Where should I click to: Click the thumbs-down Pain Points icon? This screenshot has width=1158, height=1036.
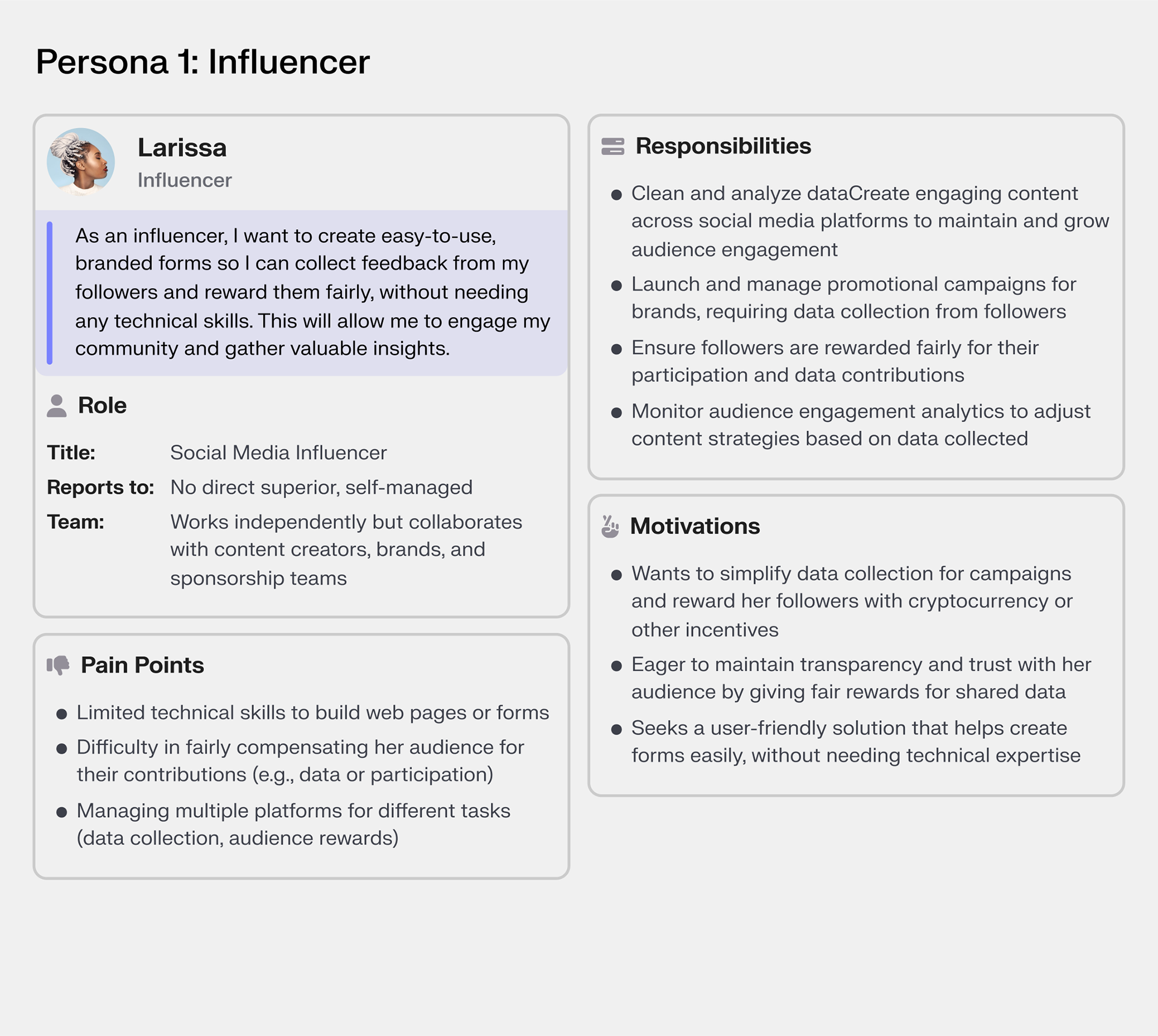[x=58, y=665]
